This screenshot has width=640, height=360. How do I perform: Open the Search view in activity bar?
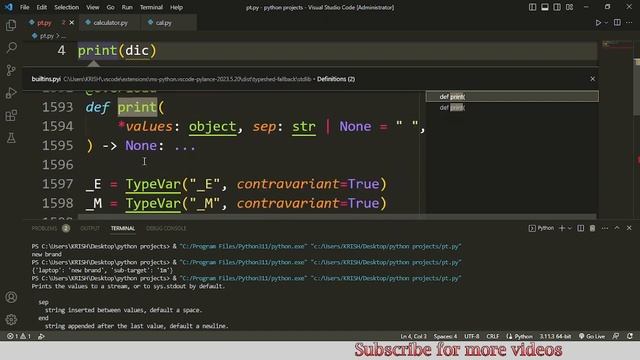click(x=11, y=48)
